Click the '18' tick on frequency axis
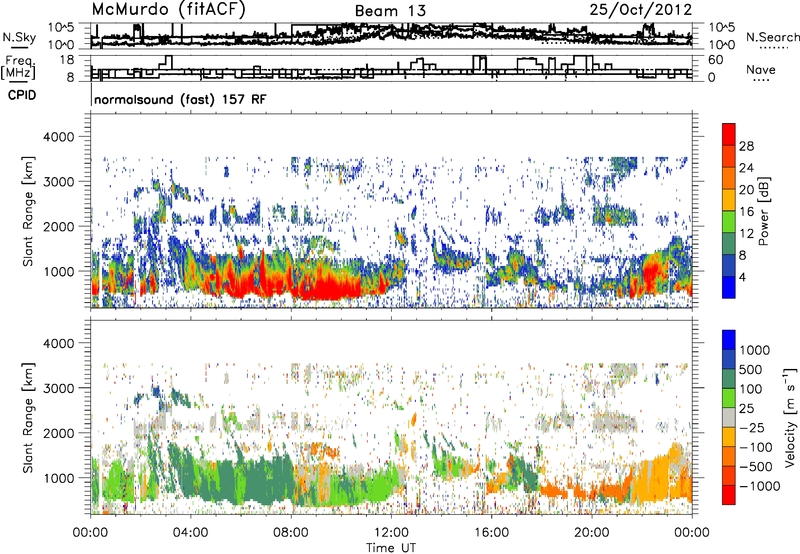Viewport: 800px width, 554px height. [x=66, y=60]
